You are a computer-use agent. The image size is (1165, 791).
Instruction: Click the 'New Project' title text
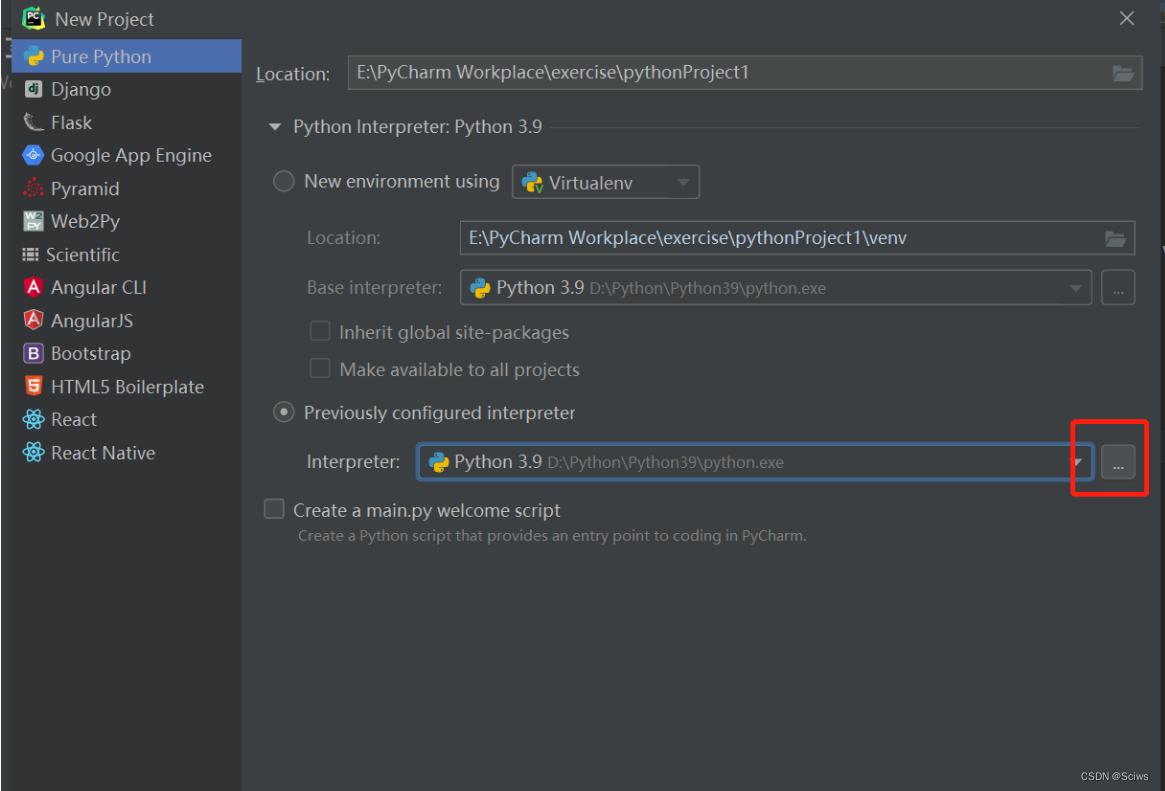(x=104, y=19)
